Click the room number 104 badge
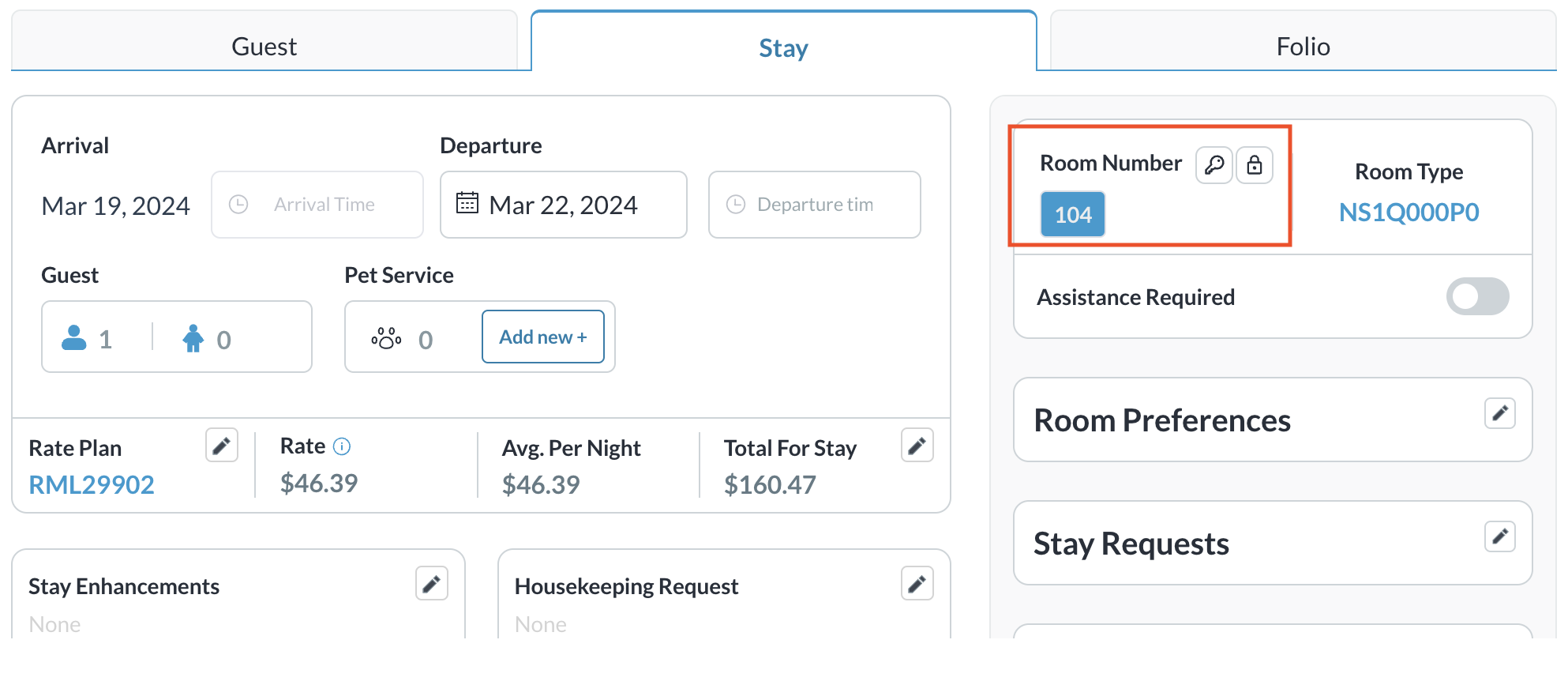Viewport: 1568px width, 700px height. point(1072,214)
